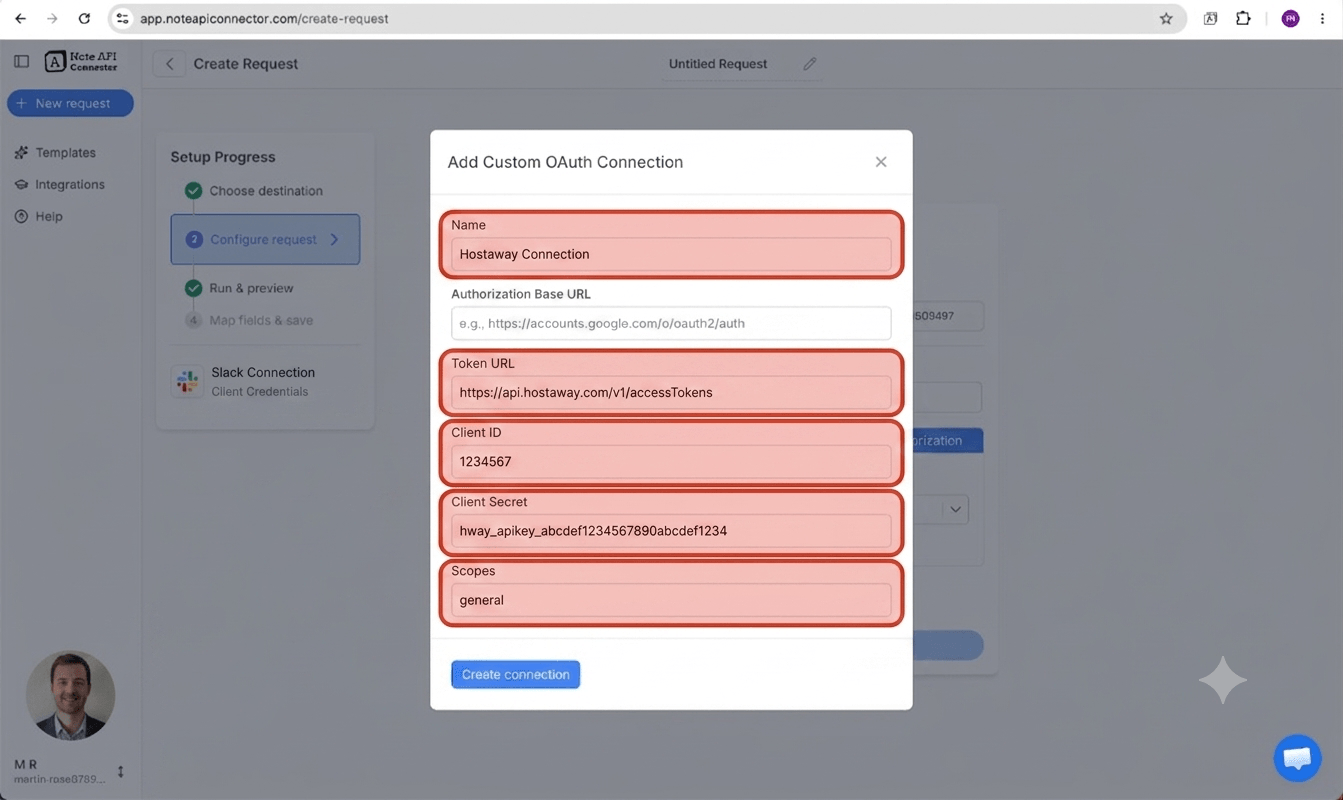Click the Configure request chevron arrow
This screenshot has width=1343, height=800.
point(334,239)
